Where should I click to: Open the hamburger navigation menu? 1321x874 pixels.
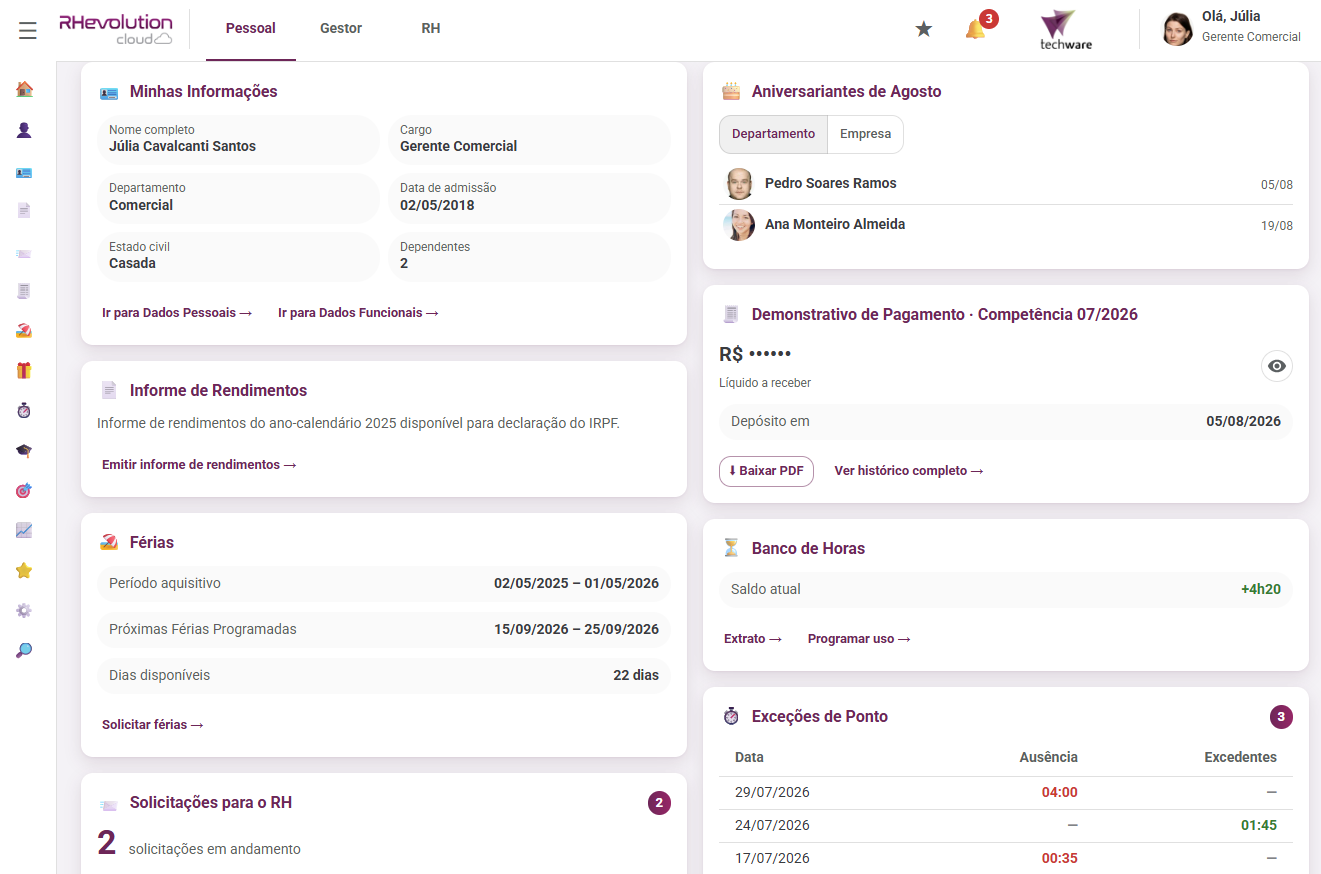(27, 30)
